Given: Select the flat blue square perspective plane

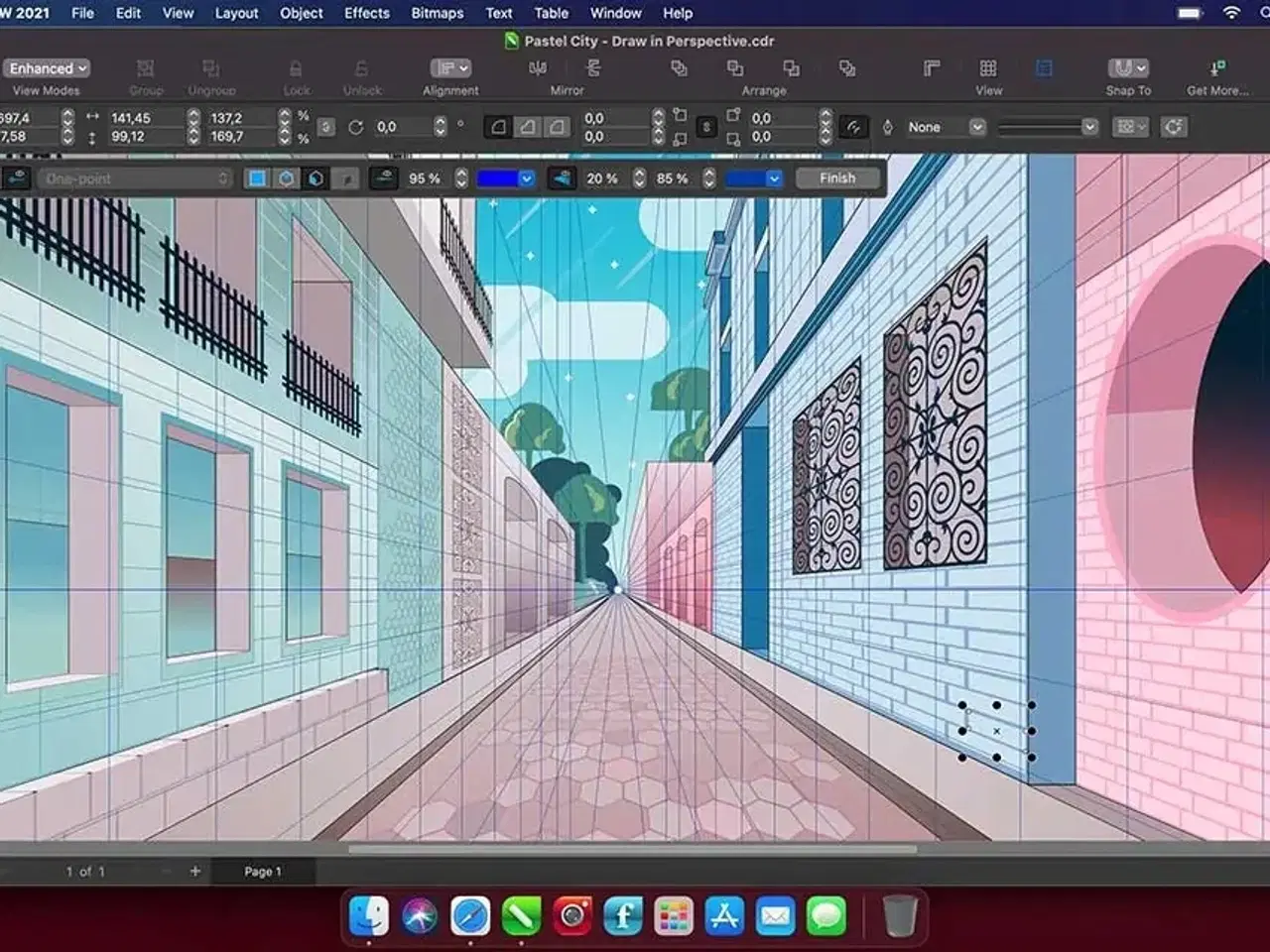Looking at the screenshot, I should [257, 178].
